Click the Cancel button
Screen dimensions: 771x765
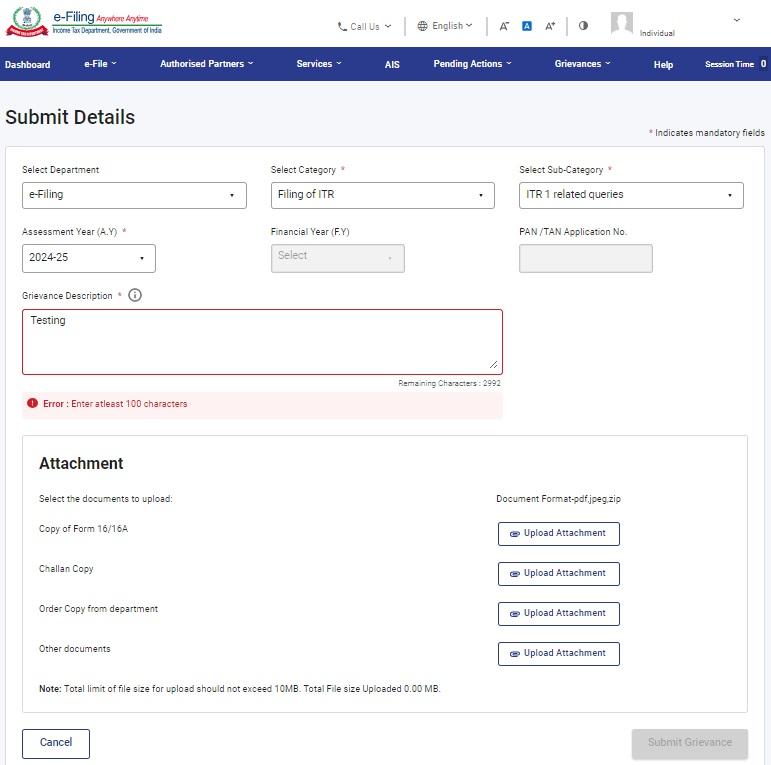point(56,743)
